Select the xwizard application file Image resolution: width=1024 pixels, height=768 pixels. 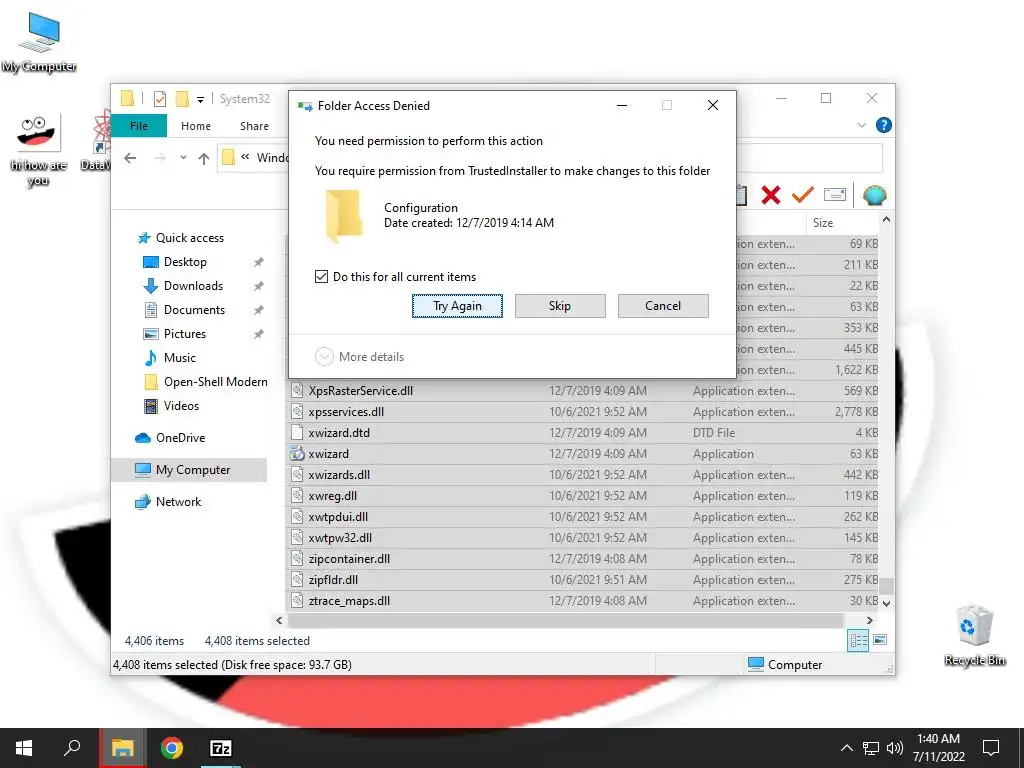point(328,453)
